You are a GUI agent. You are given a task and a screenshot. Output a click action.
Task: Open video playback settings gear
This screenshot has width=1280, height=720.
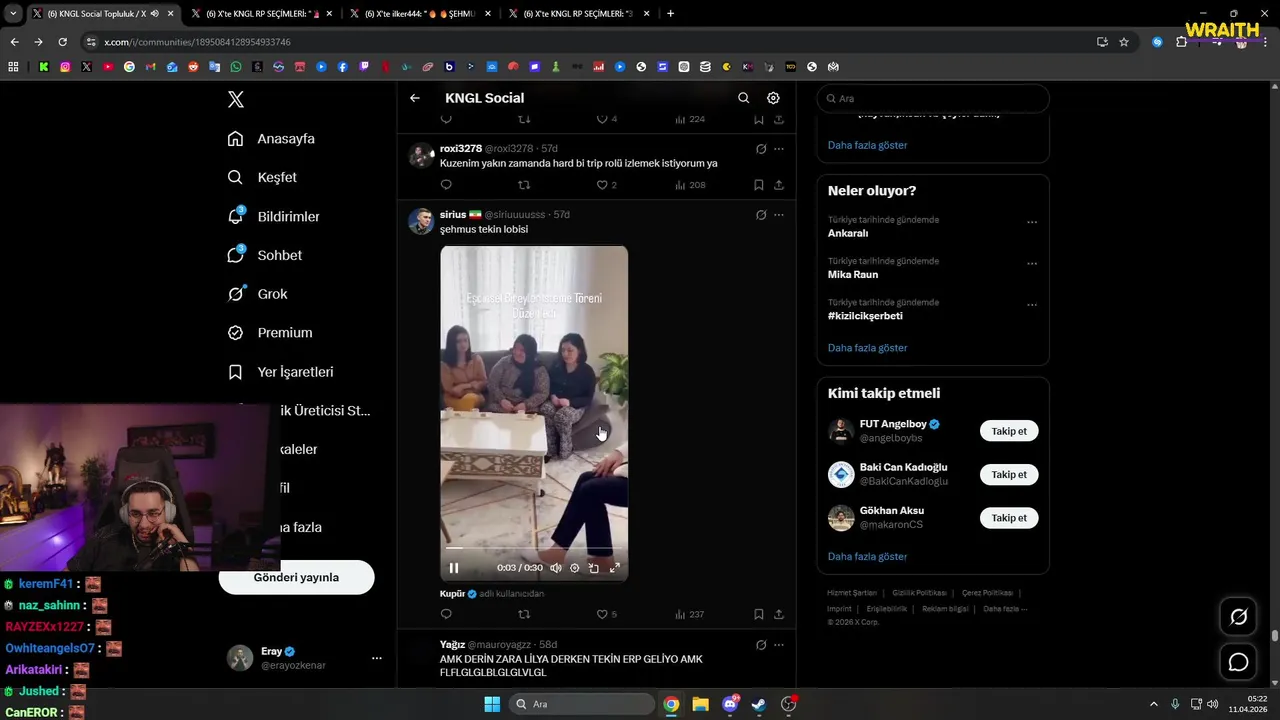574,568
